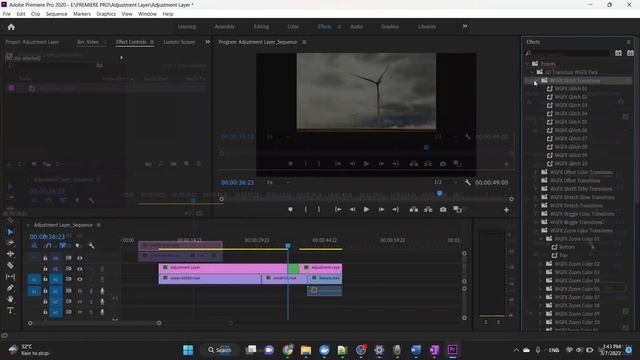Expand WGFX Zoom Color 02 folder

(x=541, y=264)
